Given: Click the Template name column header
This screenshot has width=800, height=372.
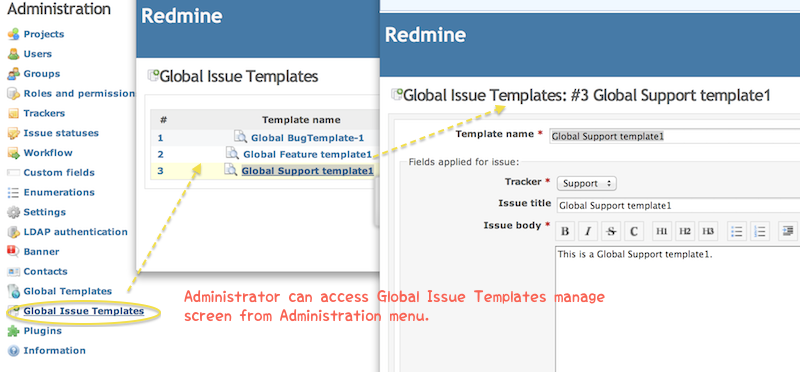Looking at the screenshot, I should pos(301,120).
